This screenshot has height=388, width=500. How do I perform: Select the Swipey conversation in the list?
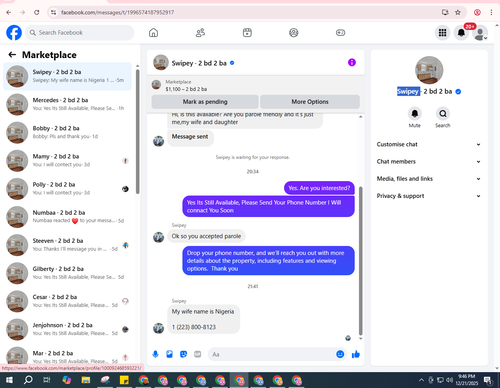point(68,76)
